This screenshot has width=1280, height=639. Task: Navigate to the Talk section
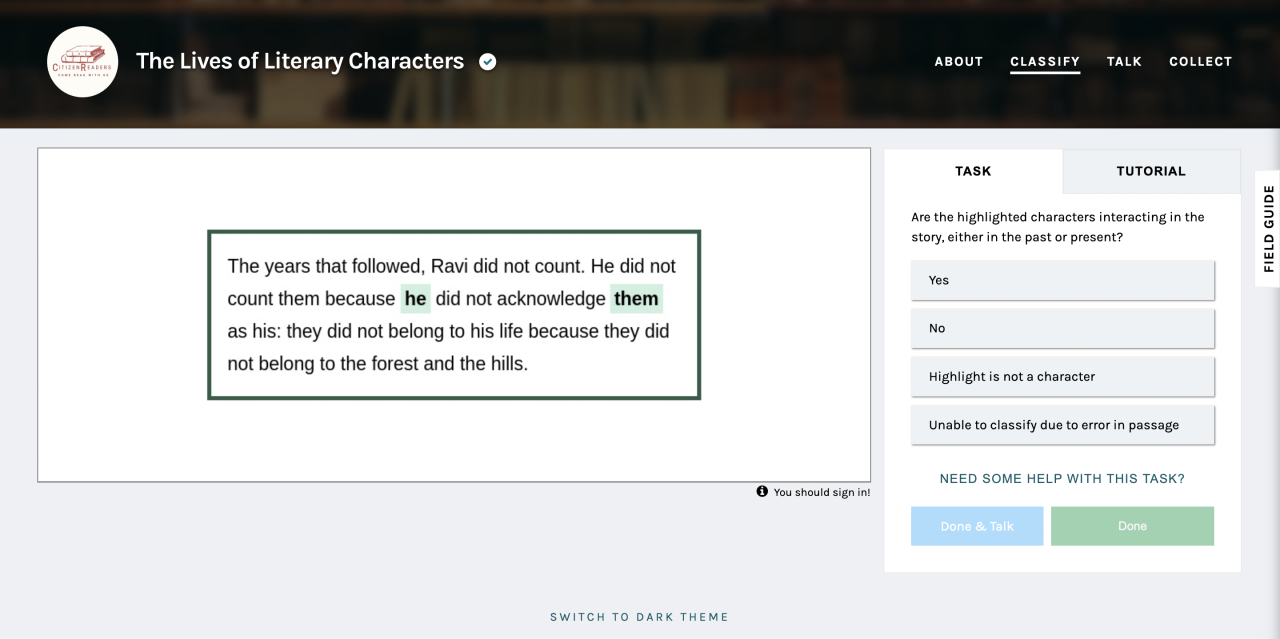coord(1124,61)
